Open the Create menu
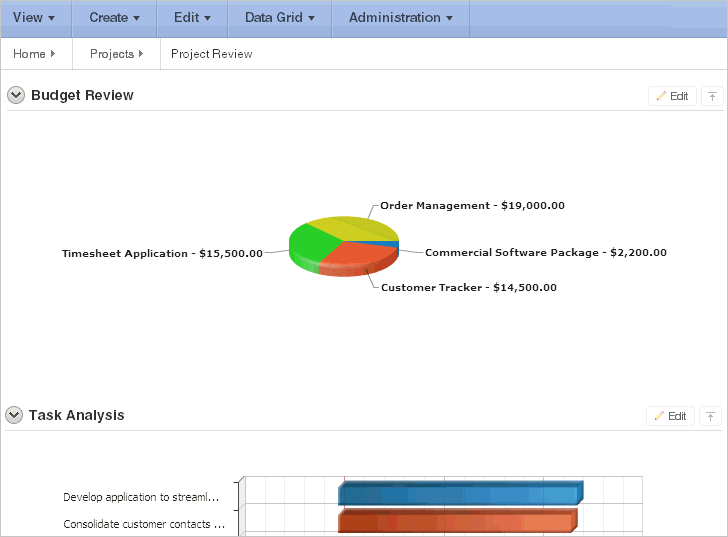 pos(114,18)
